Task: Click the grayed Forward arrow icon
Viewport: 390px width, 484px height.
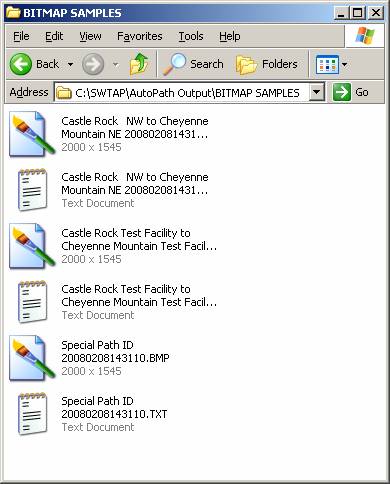Action: (x=93, y=64)
